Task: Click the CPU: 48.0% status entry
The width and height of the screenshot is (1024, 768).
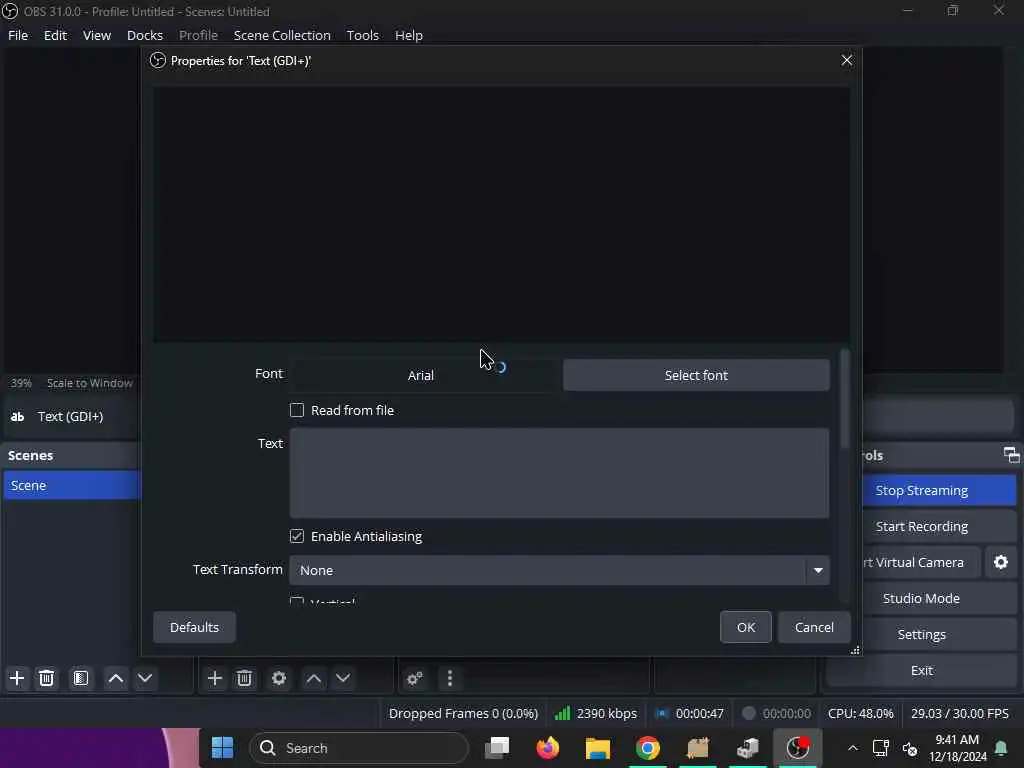Action: (861, 714)
